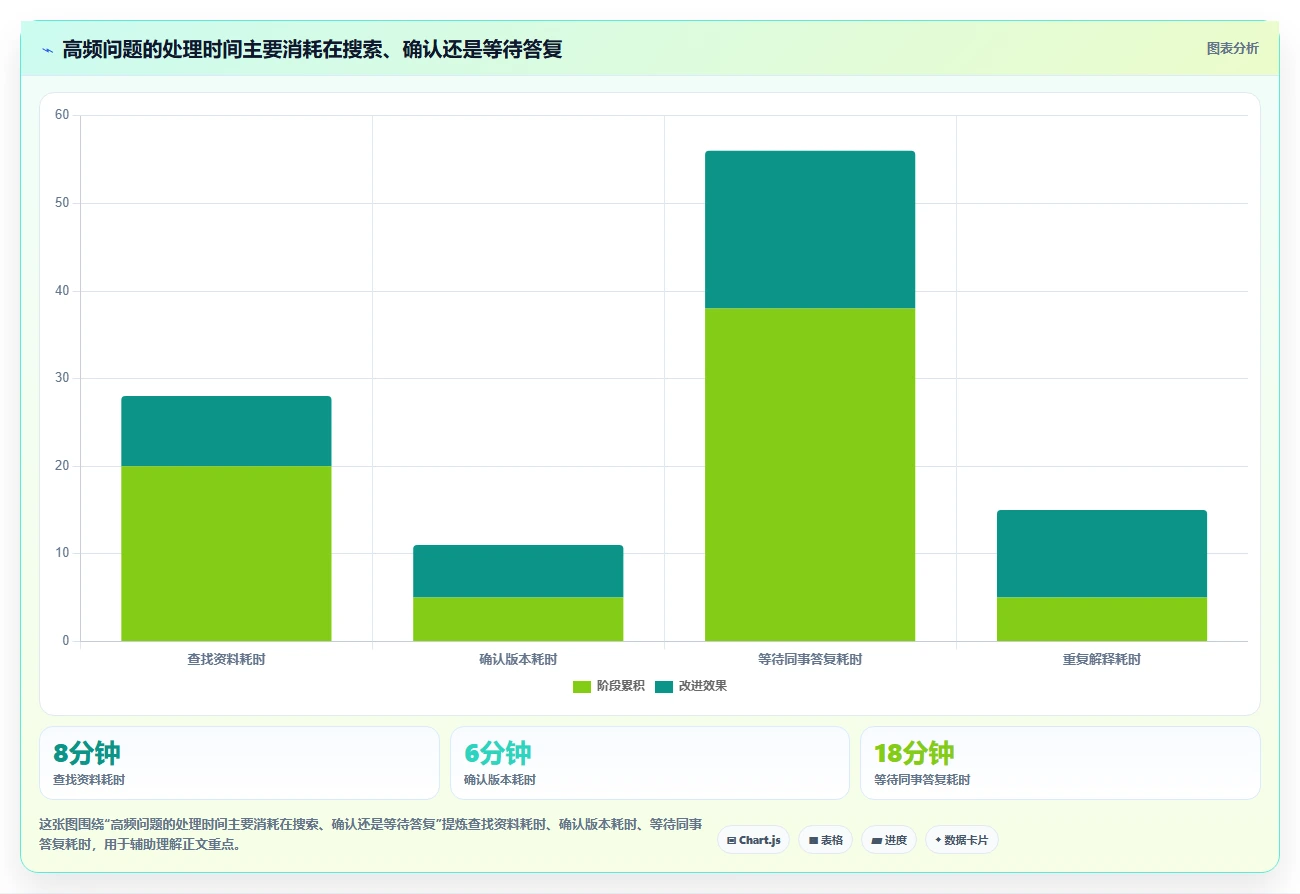The width and height of the screenshot is (1300, 894).
Task: Click the teal segment of 确认版本耗时 bar
Action: pos(518,571)
